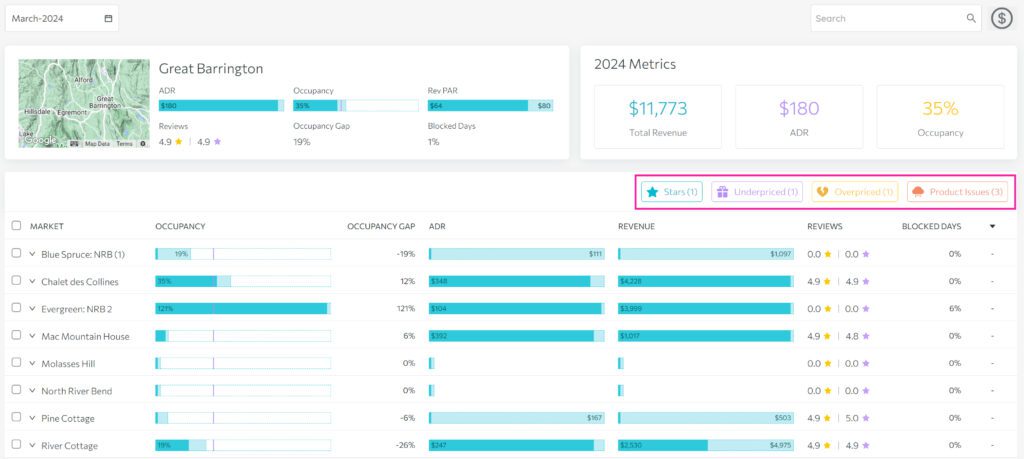The image size is (1024, 459).
Task: Check the Blue Spruce: NRB (1) row checkbox
Action: point(16,253)
